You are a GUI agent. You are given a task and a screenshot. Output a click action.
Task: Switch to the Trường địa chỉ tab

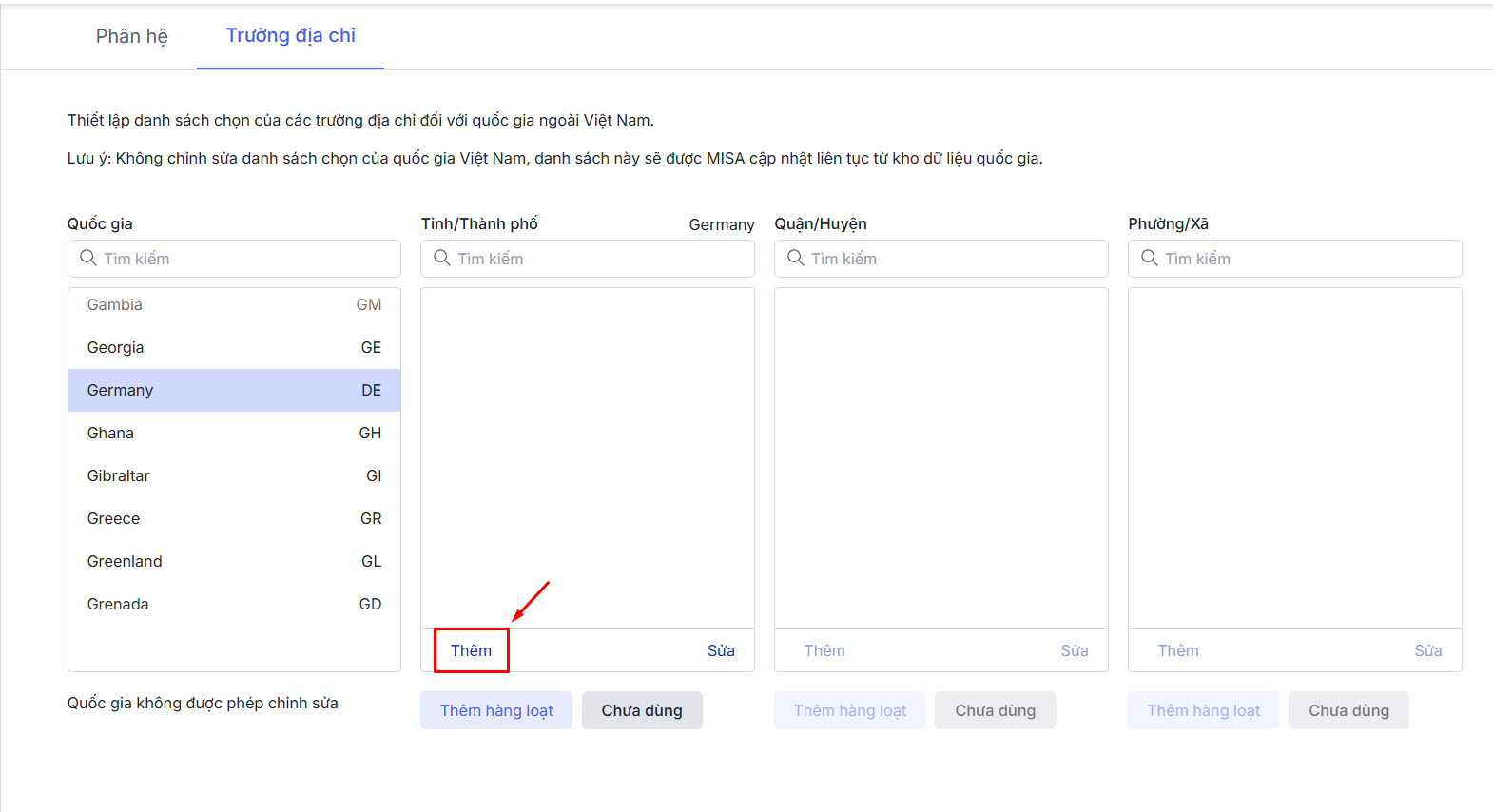(x=290, y=36)
